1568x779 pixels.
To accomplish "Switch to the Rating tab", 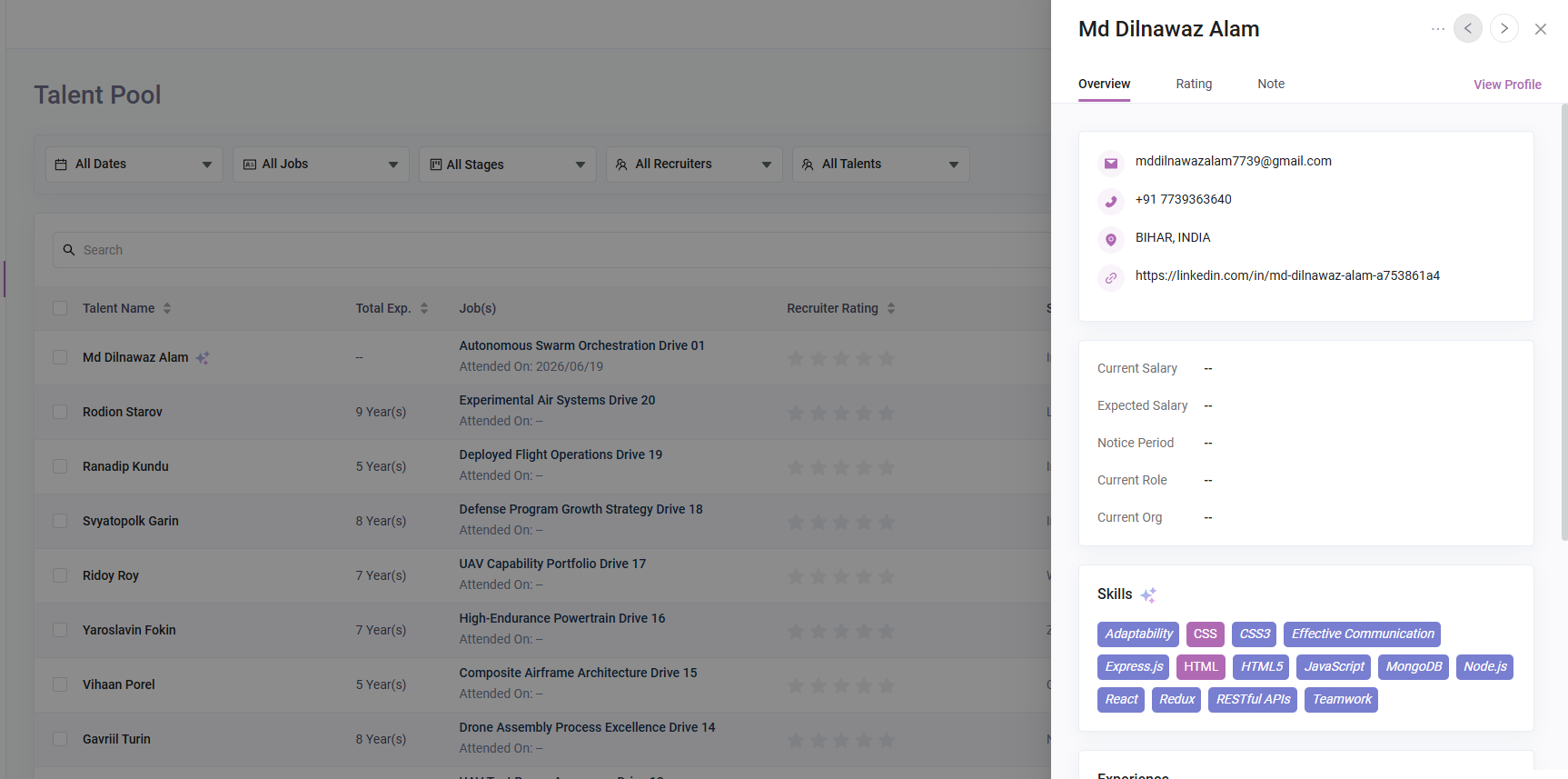I will point(1194,84).
